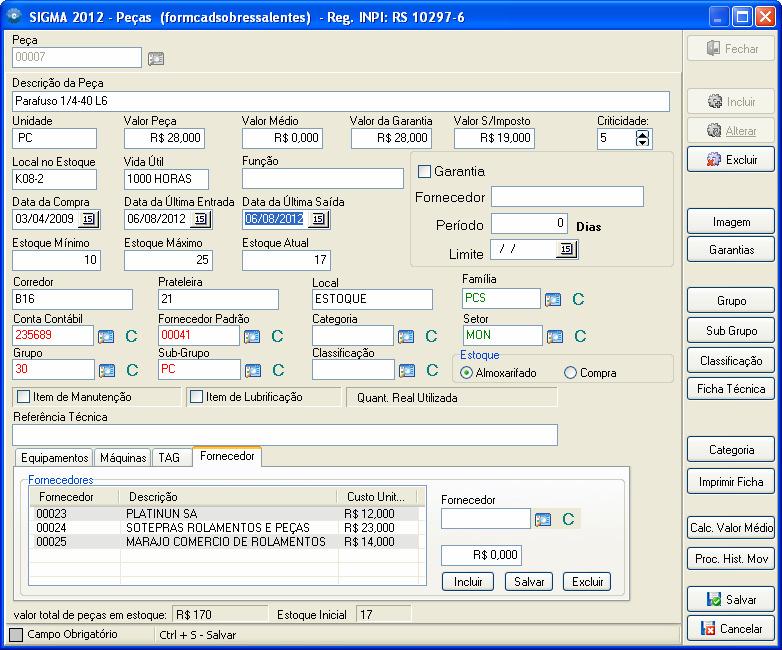Click Proc. Hist. Mov button
This screenshot has height=650, width=782.
(731, 559)
